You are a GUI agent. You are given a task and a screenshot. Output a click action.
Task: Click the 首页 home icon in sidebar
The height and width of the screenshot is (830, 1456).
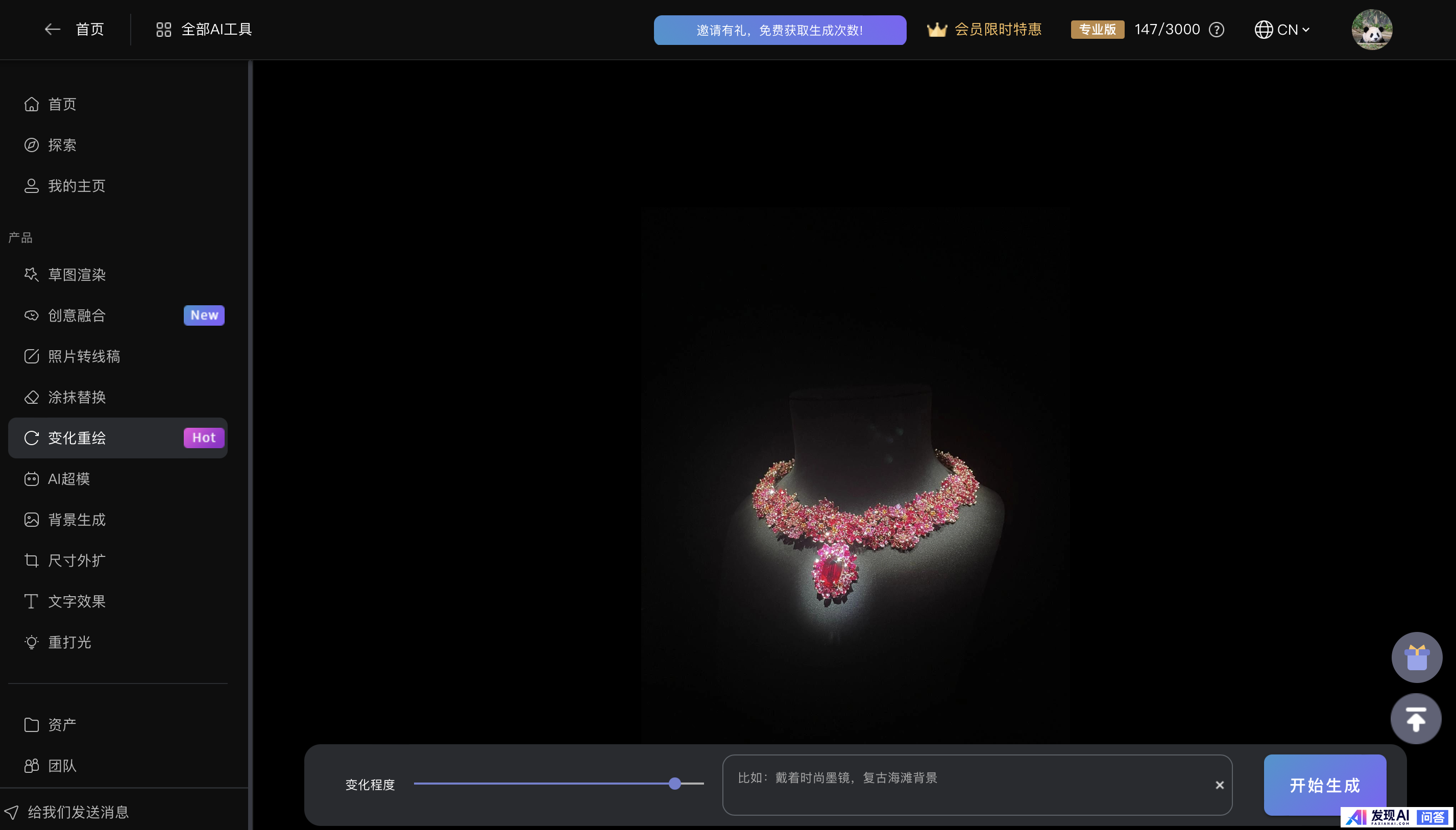coord(31,104)
